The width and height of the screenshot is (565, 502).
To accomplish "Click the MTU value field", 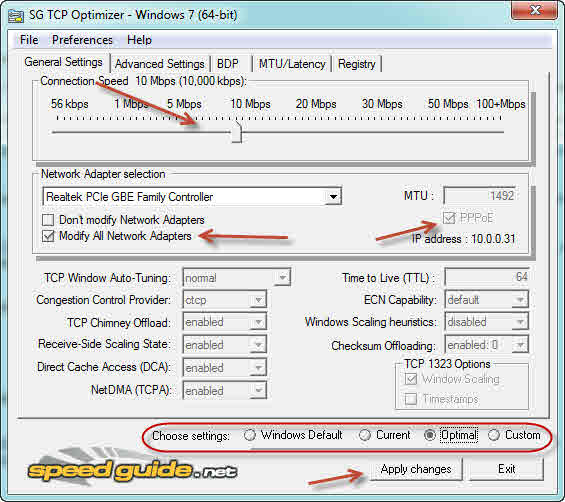I will pos(480,196).
